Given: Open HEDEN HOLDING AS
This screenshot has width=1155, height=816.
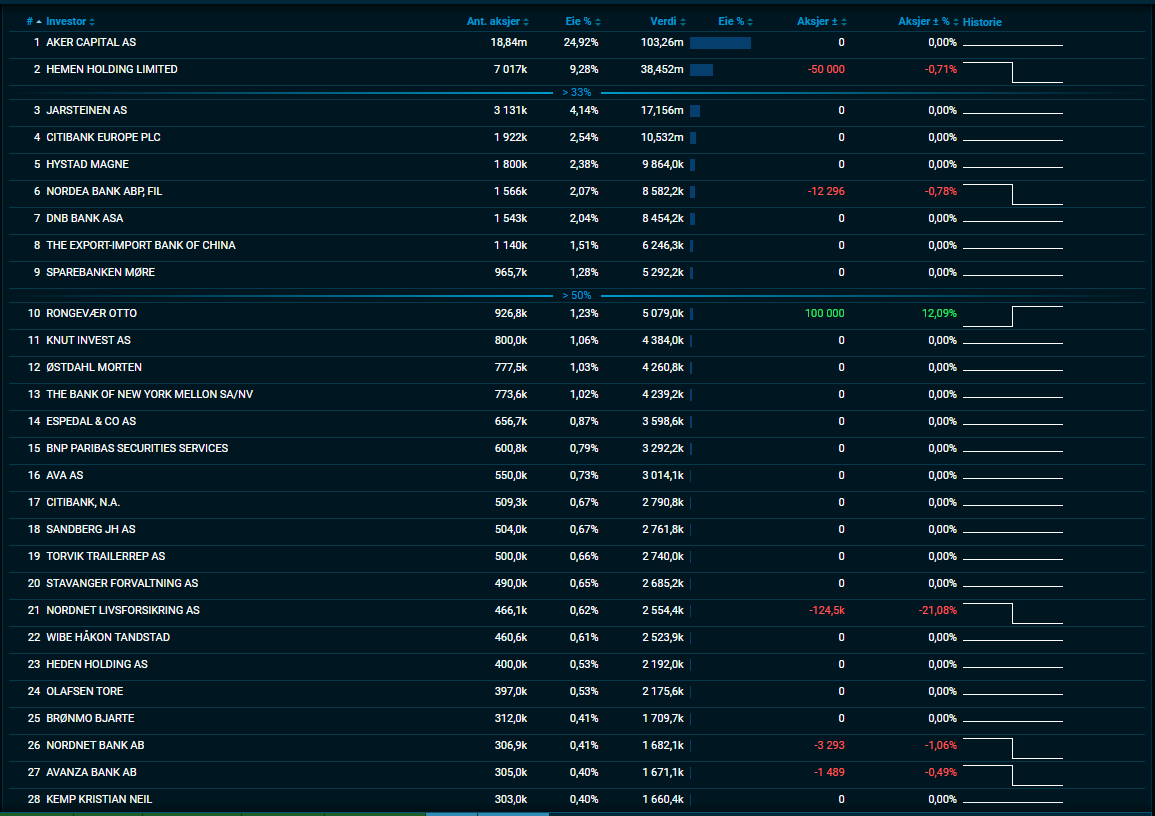Looking at the screenshot, I should [97, 664].
